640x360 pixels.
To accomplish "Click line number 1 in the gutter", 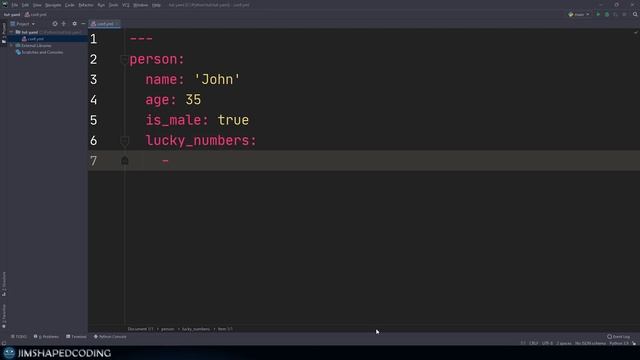I will [93, 39].
